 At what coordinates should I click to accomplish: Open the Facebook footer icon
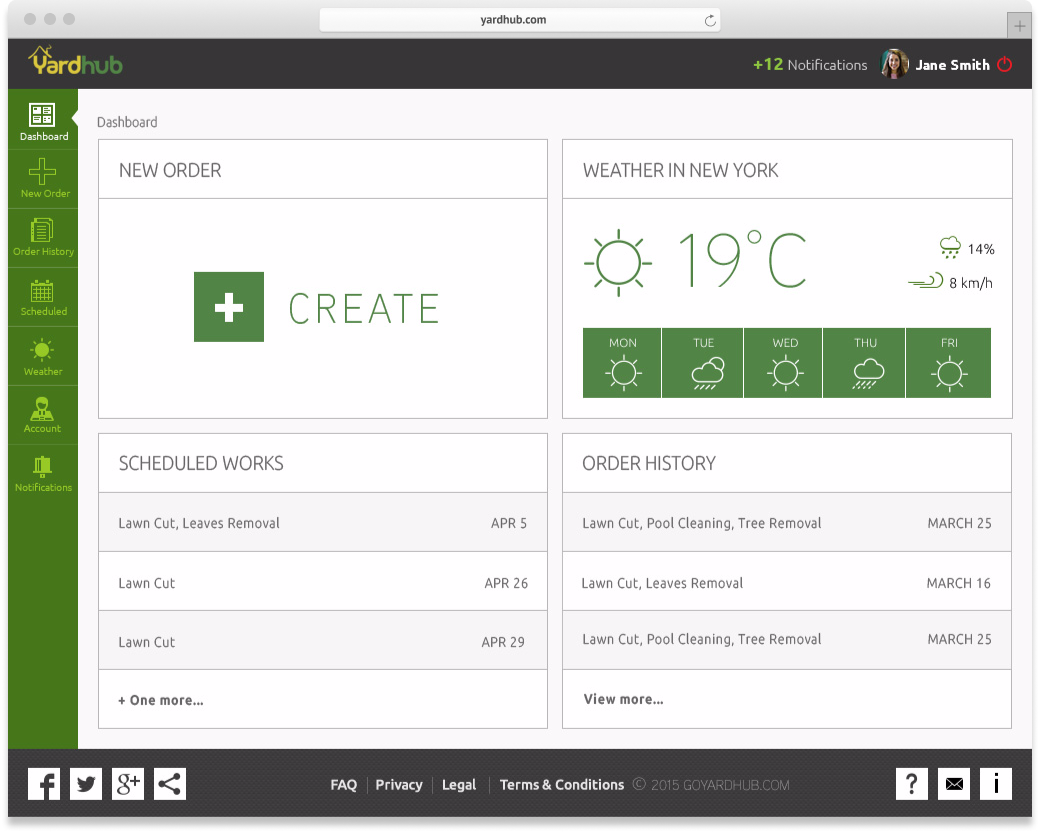click(44, 784)
